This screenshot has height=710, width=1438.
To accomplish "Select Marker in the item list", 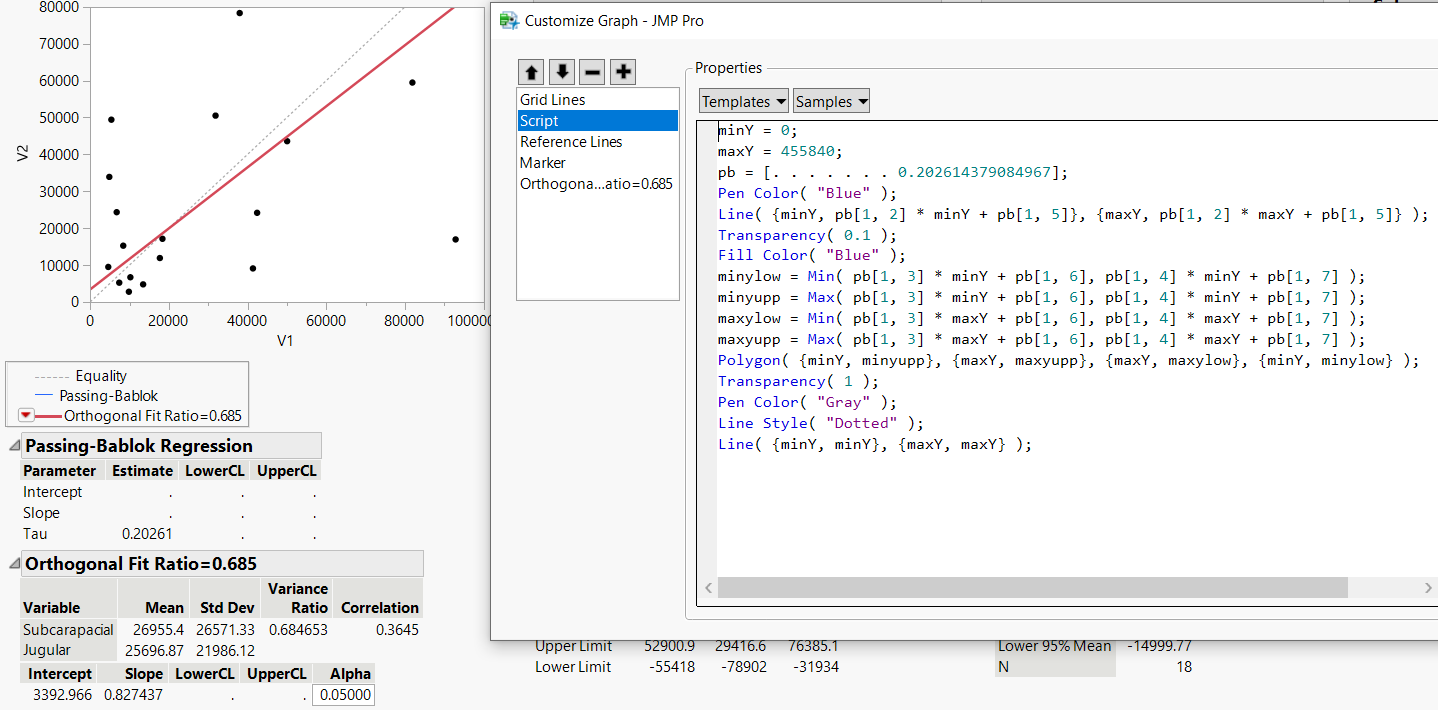I will click(541, 162).
